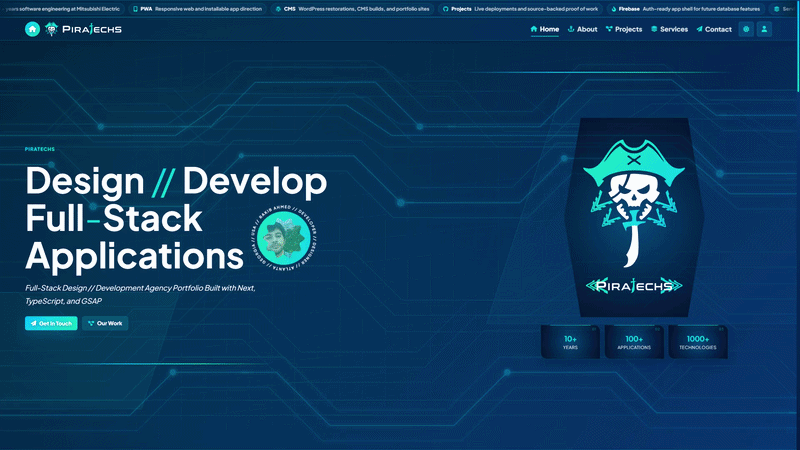Click the PWA ticker chip

tap(197, 9)
